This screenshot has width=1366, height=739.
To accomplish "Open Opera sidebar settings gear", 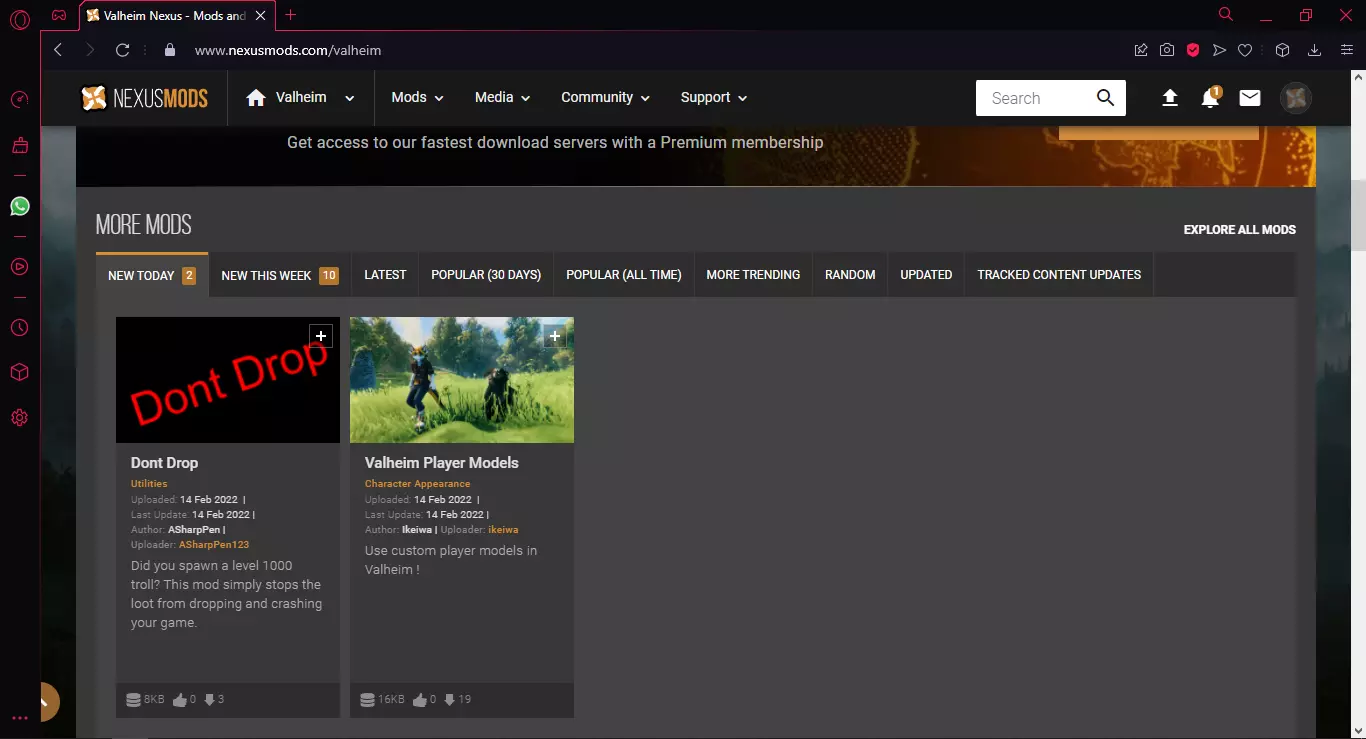I will pyautogui.click(x=20, y=418).
